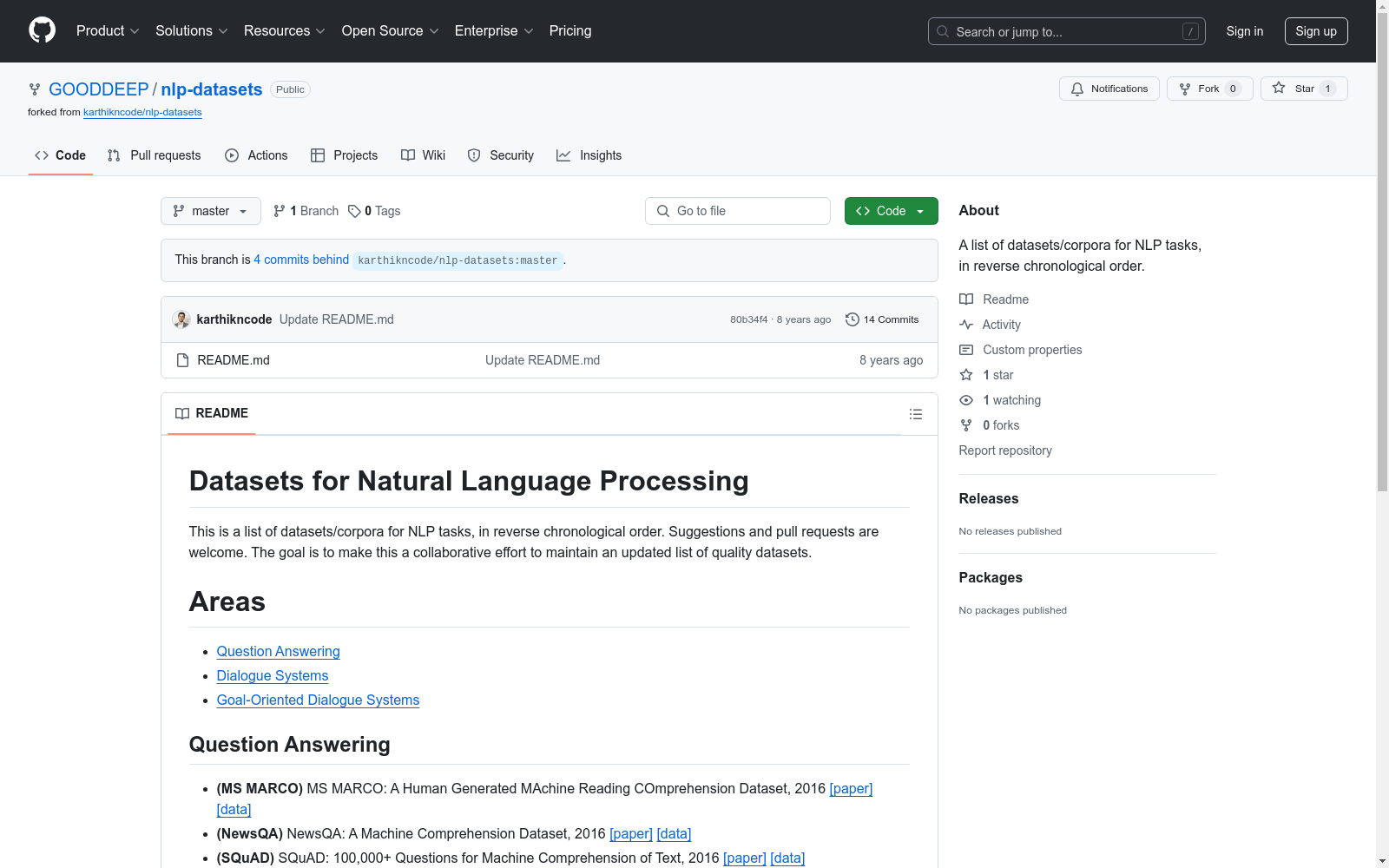Open Custom properties in About
The image size is (1389, 868).
(1032, 350)
